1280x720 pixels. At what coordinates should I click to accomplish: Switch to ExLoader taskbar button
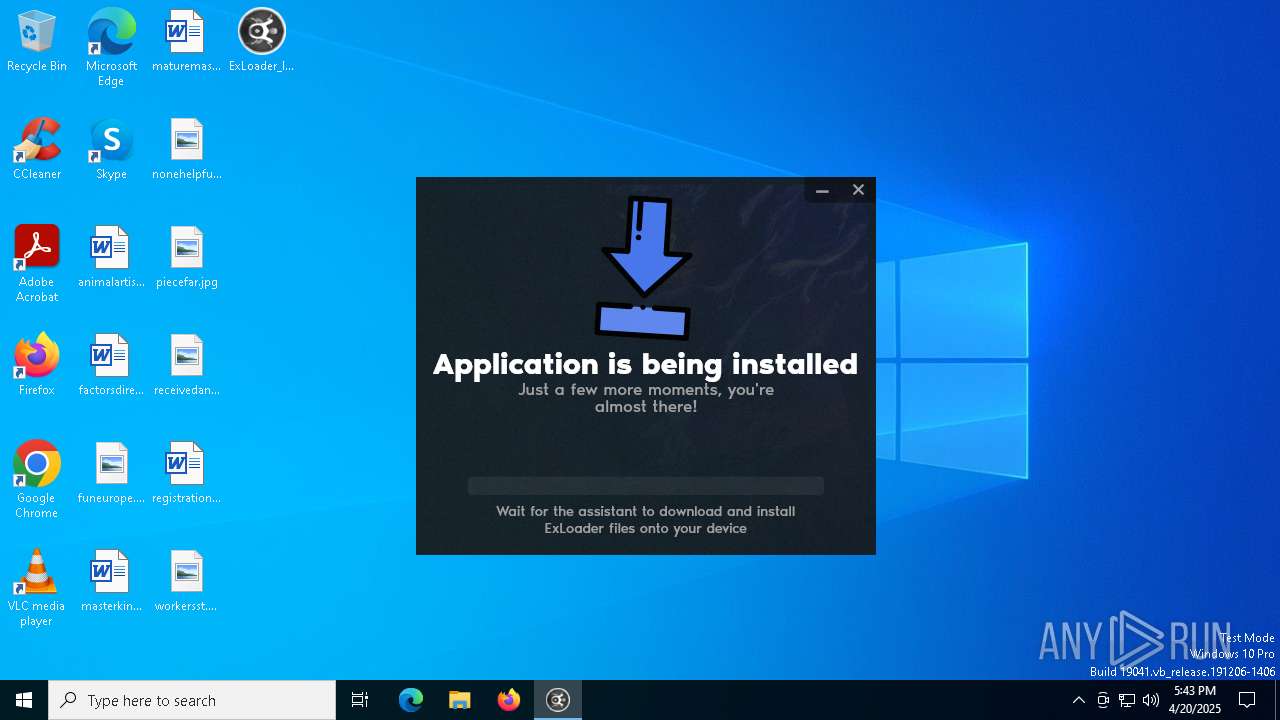[x=558, y=700]
